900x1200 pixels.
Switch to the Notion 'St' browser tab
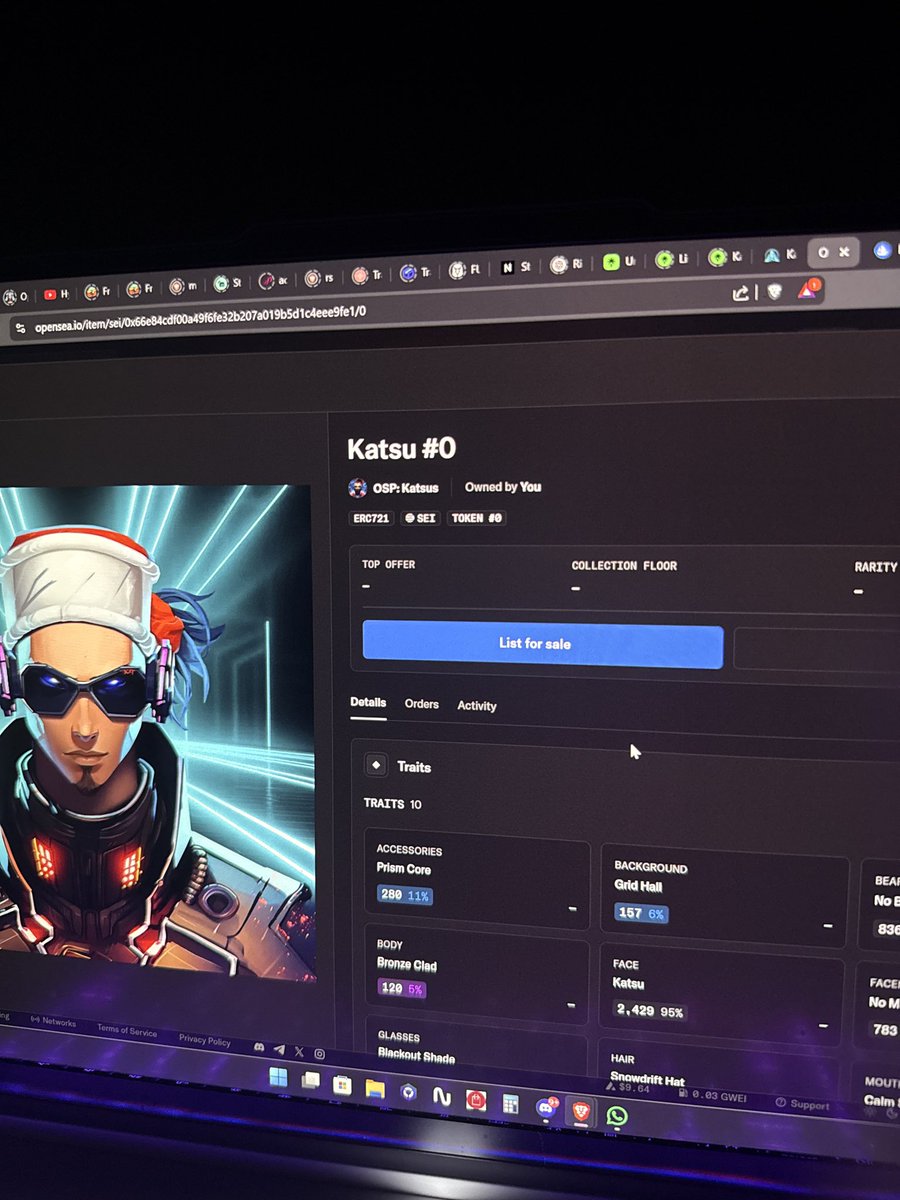pyautogui.click(x=515, y=267)
